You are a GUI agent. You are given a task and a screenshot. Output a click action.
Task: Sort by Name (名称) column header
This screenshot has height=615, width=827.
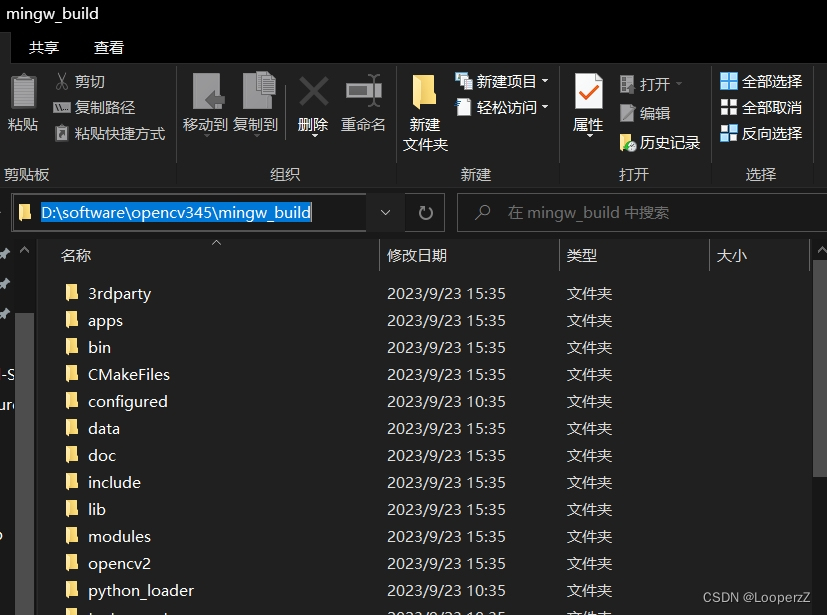(208, 256)
